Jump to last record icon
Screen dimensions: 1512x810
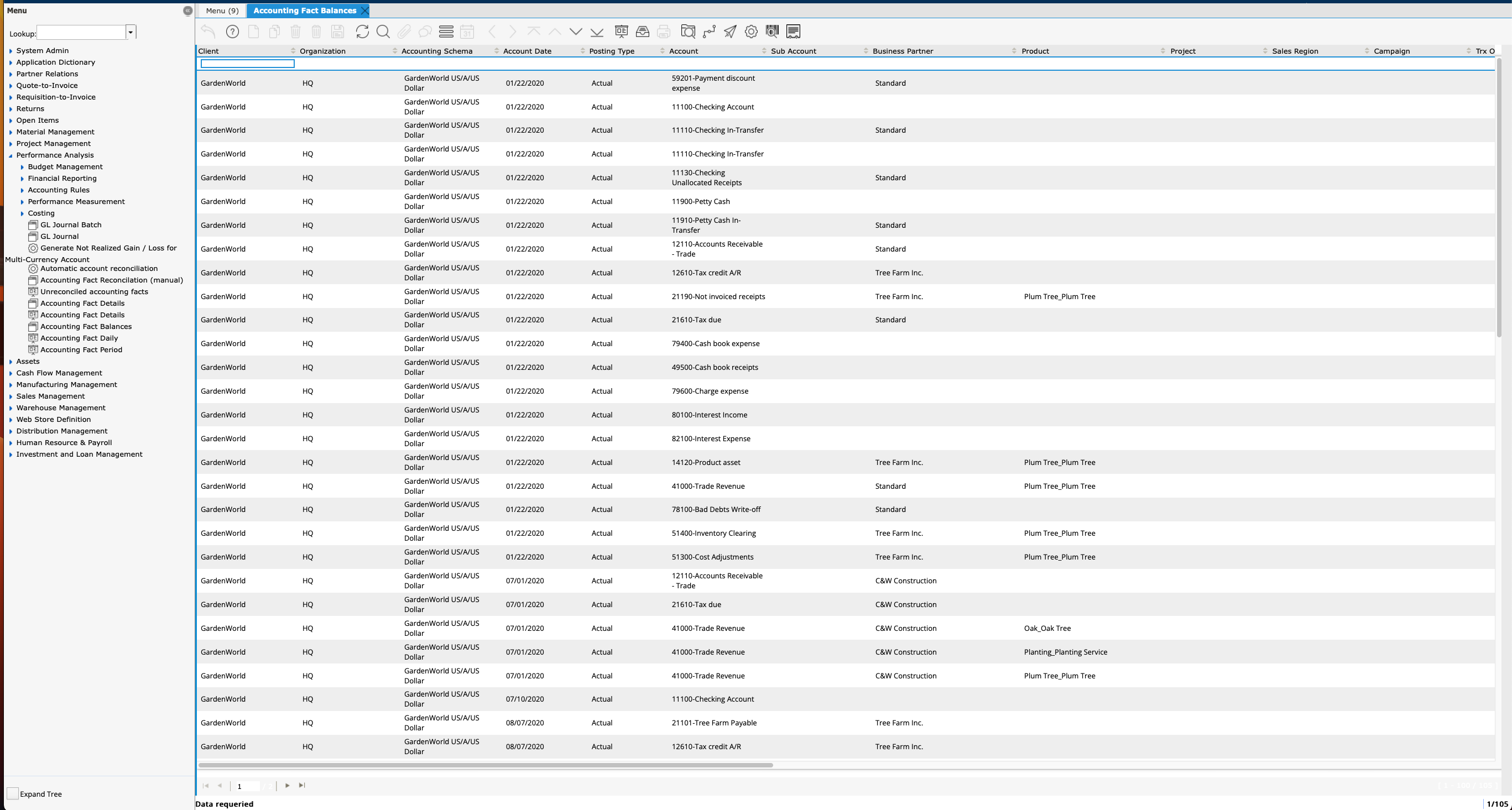597,32
